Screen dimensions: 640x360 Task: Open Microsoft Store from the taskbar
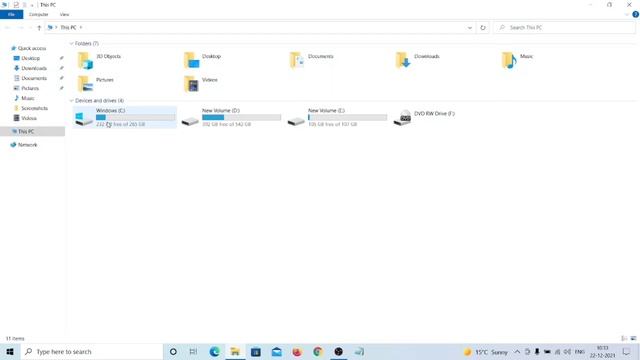coord(256,351)
